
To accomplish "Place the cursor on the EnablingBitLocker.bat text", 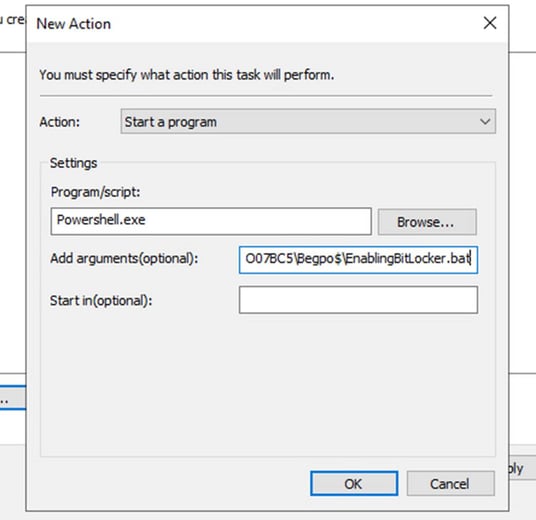I will [407, 259].
